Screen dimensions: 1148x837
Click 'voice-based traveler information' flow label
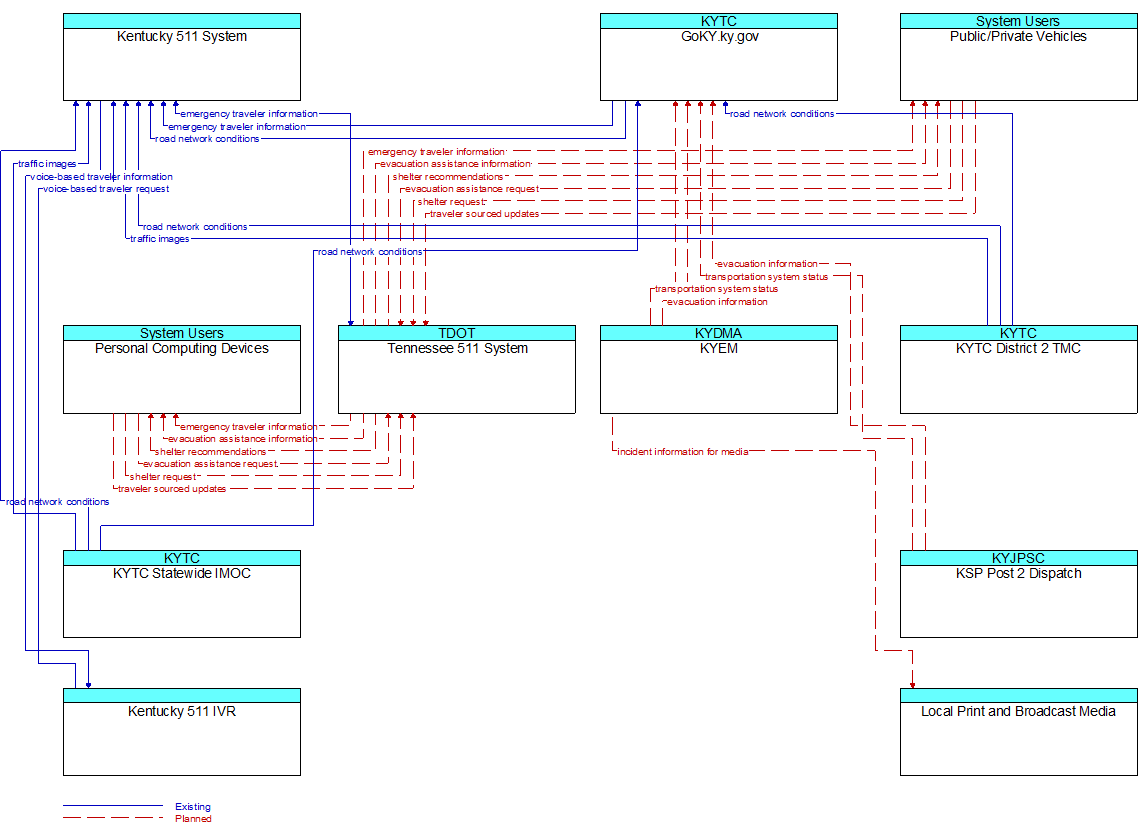pos(101,176)
